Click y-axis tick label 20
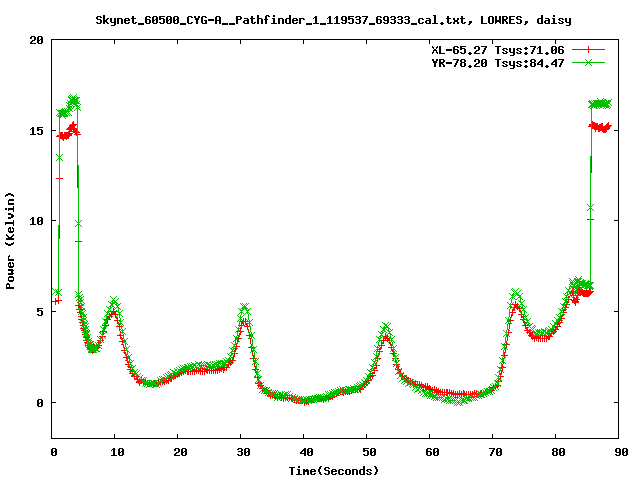This screenshot has width=640, height=480. tap(36, 40)
